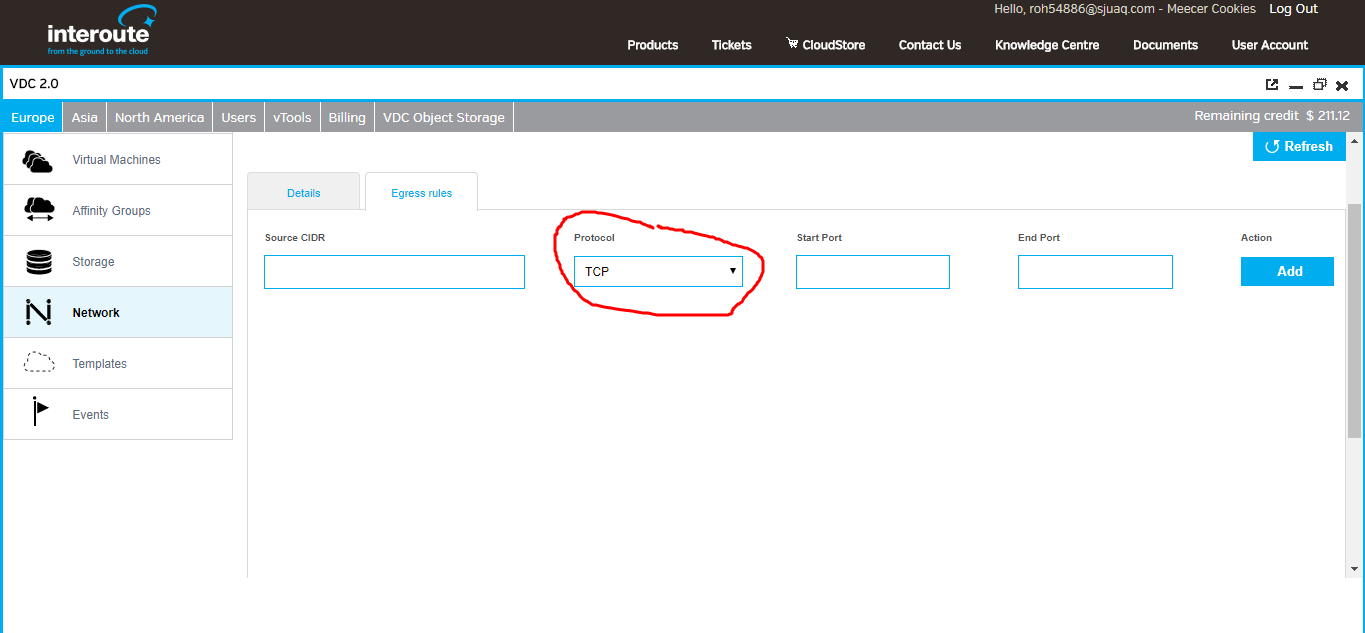The image size is (1365, 633).
Task: Pop out the VDC 2.0 window
Action: tap(1272, 85)
